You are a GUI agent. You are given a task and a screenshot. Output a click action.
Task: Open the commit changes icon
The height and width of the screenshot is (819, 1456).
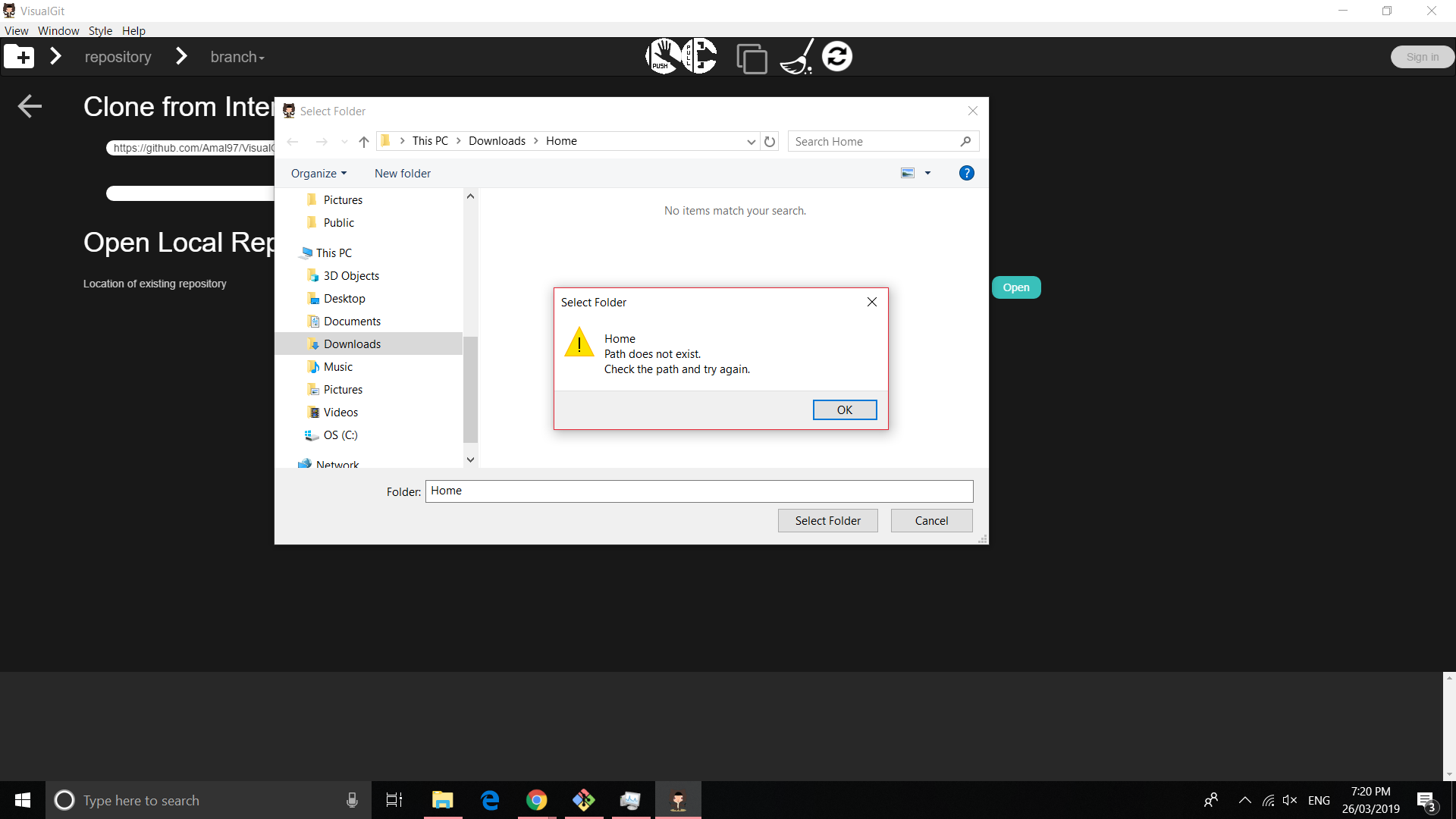tap(752, 58)
